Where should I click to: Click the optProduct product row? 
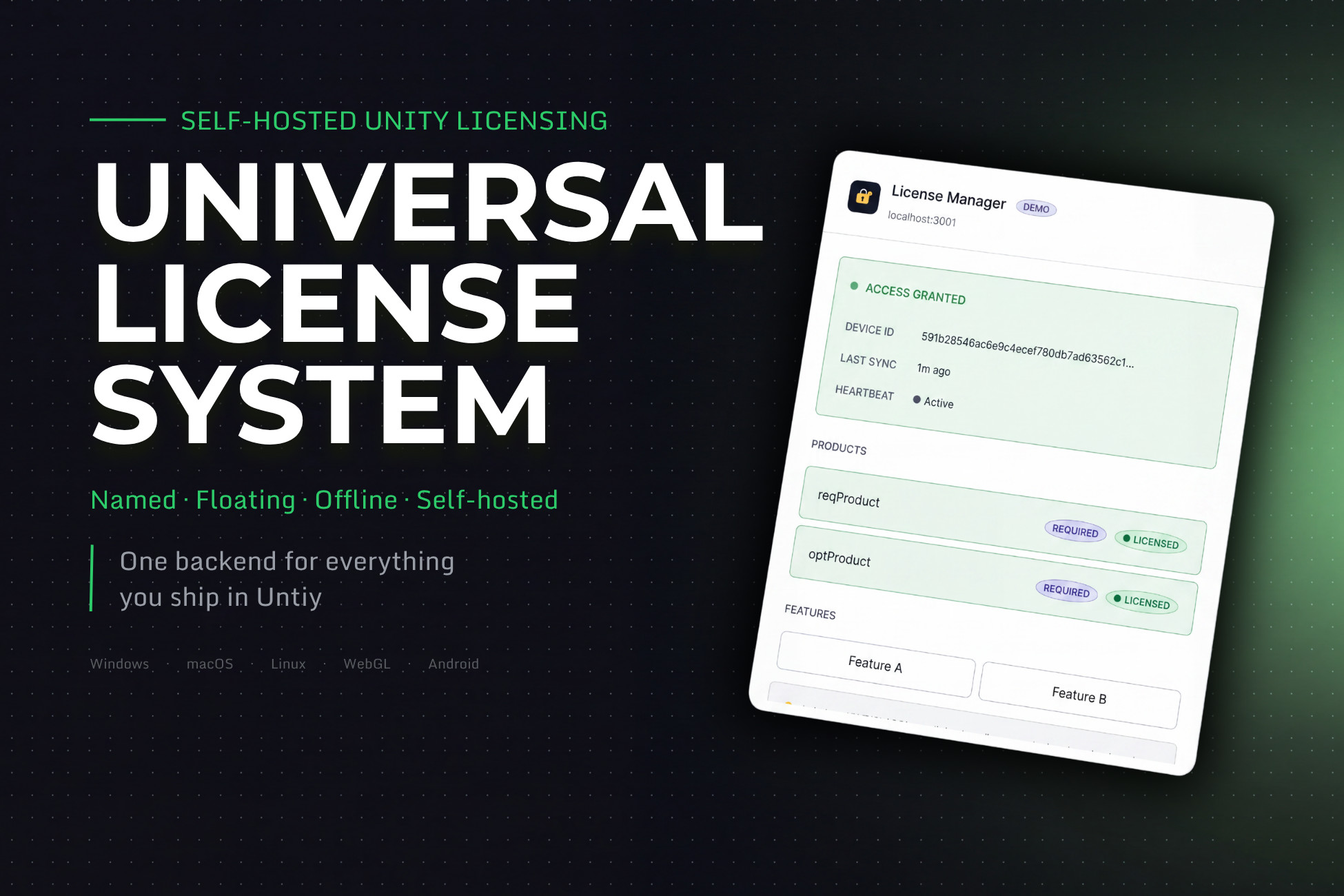[x=994, y=580]
